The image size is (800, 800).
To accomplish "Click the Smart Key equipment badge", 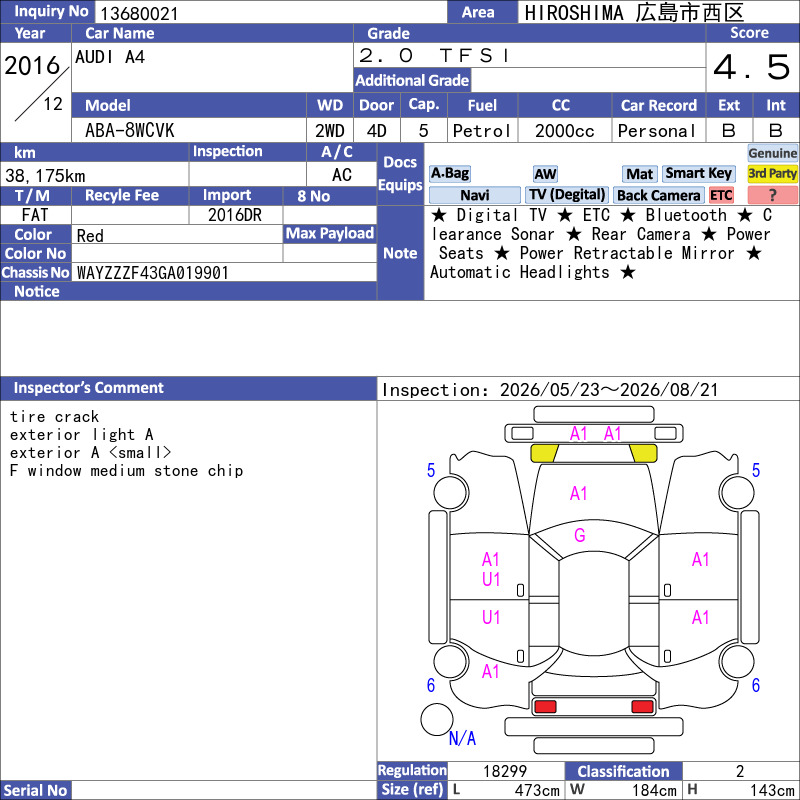I will pos(698,173).
